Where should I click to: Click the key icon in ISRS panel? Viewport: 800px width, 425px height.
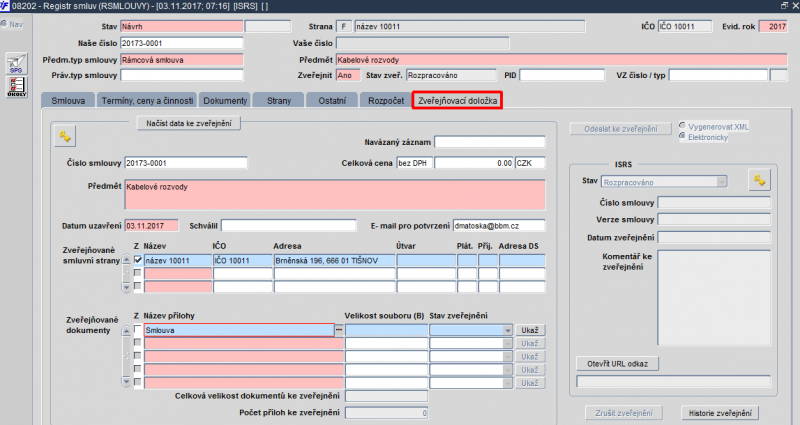coord(759,180)
